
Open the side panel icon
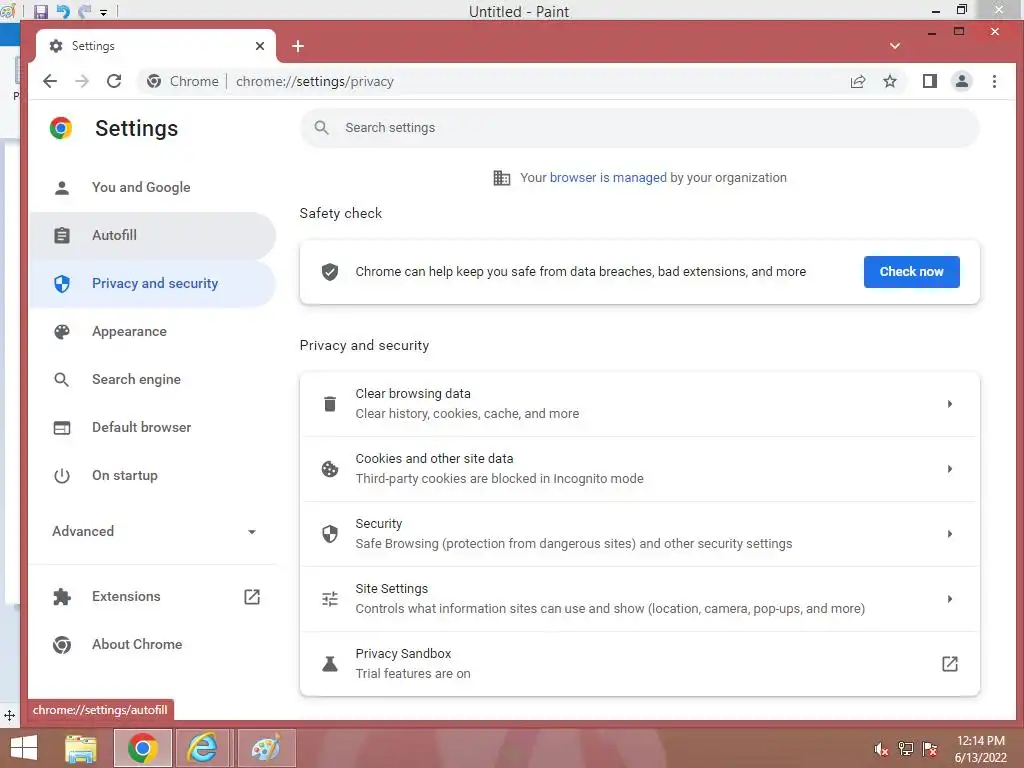pos(929,81)
